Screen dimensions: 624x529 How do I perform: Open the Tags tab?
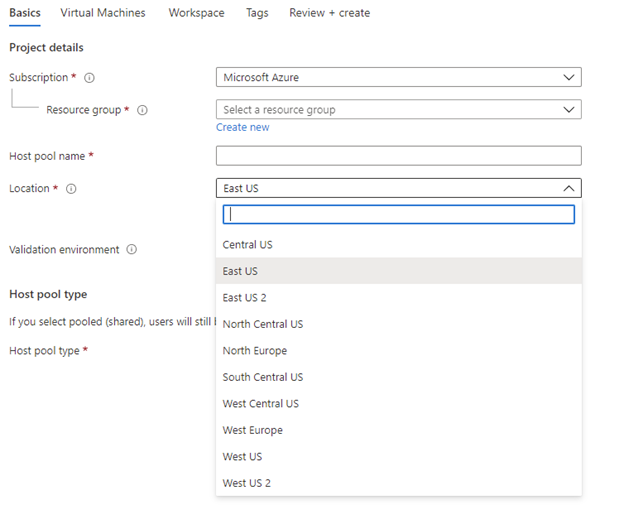[257, 13]
